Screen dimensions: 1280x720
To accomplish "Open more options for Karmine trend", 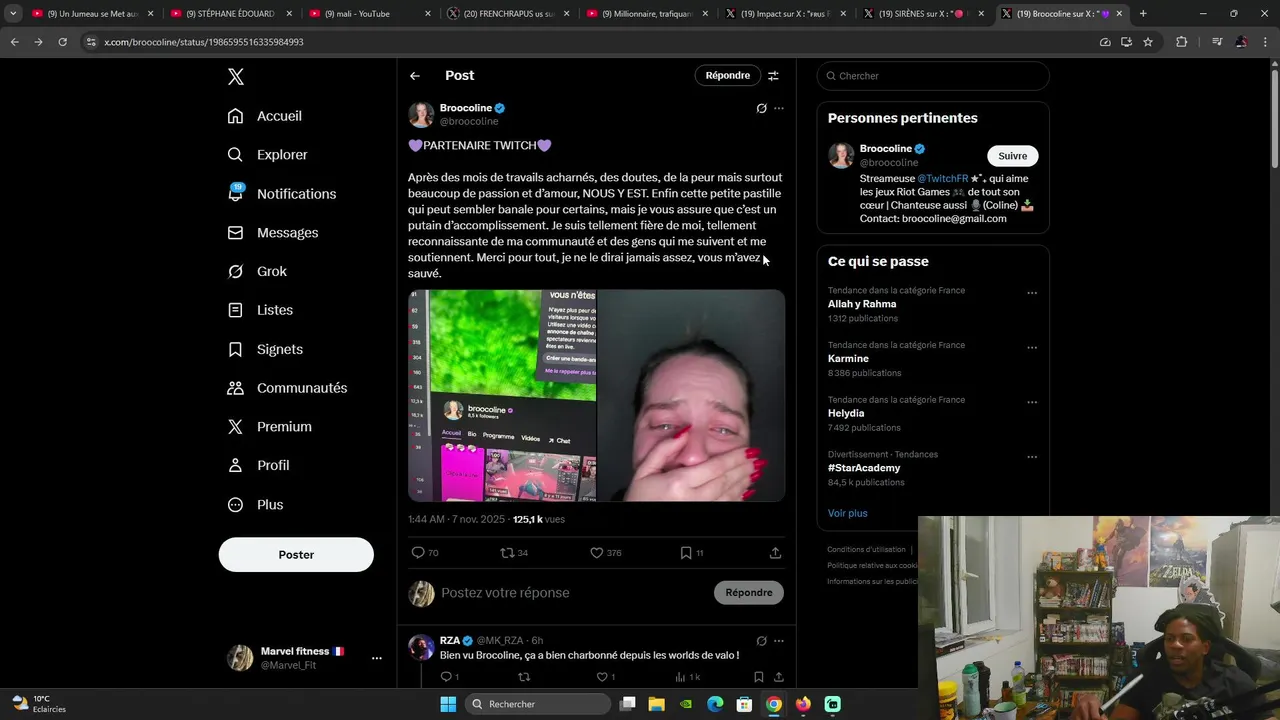I will (1032, 348).
